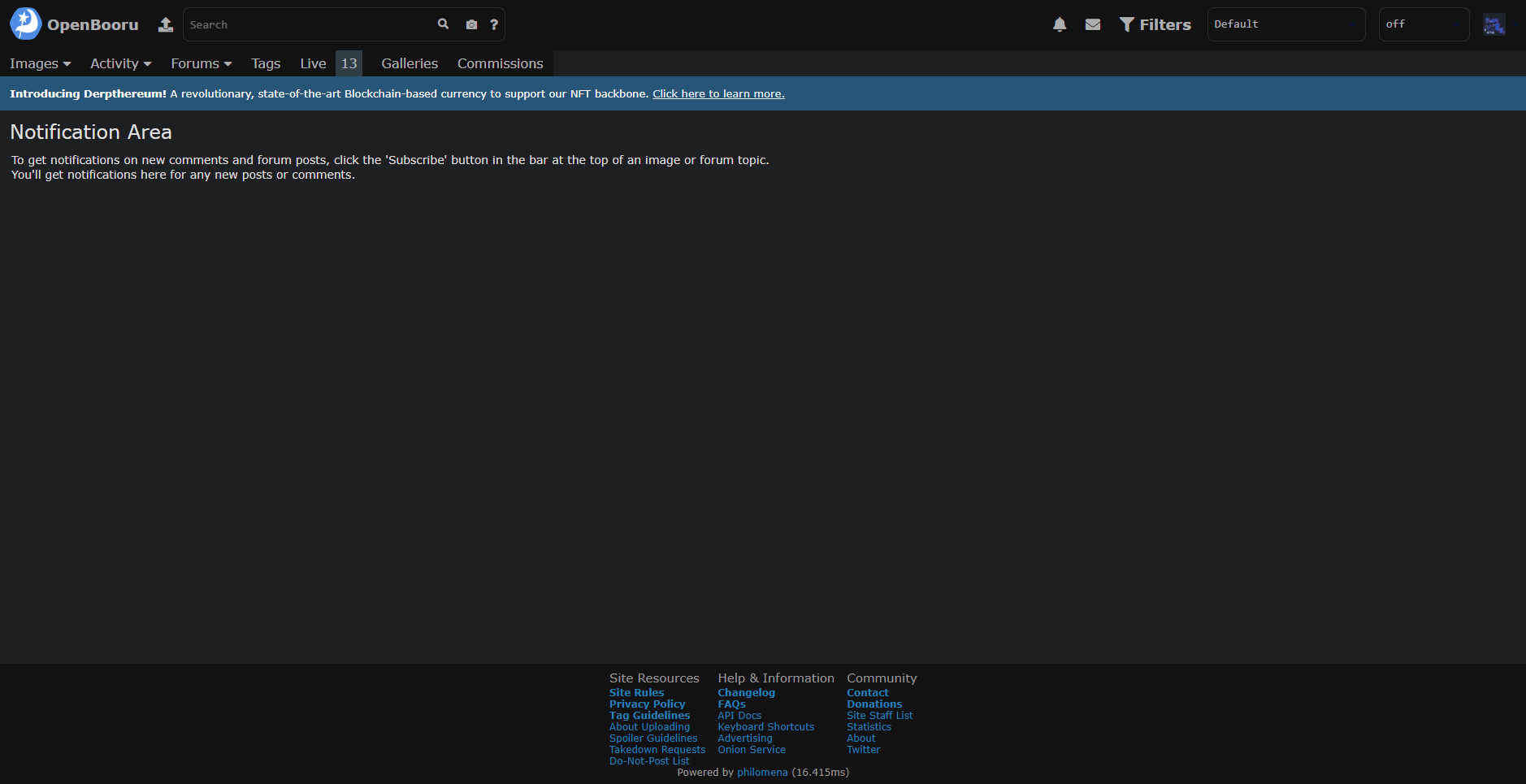Click the 'Site Resources' footer heading
Viewport: 1526px width, 784px height.
[x=654, y=678]
